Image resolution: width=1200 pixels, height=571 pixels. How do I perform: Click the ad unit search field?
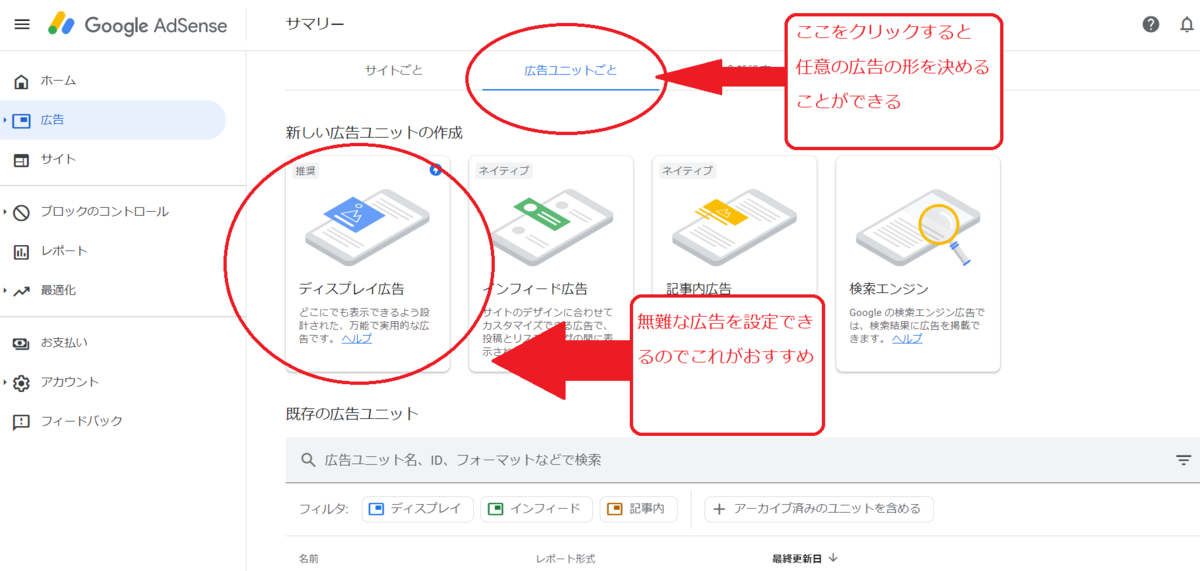coord(742,460)
